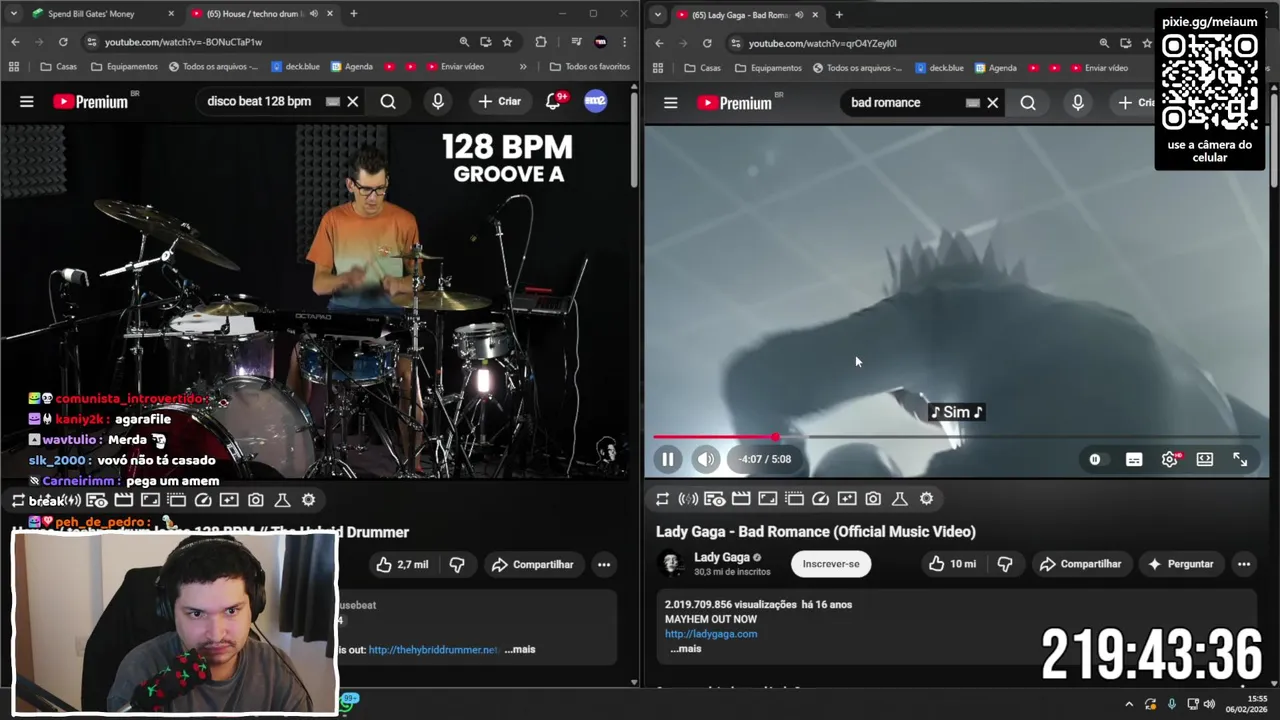Start voice search in right YouTube window
1280x720 pixels.
(x=1078, y=102)
